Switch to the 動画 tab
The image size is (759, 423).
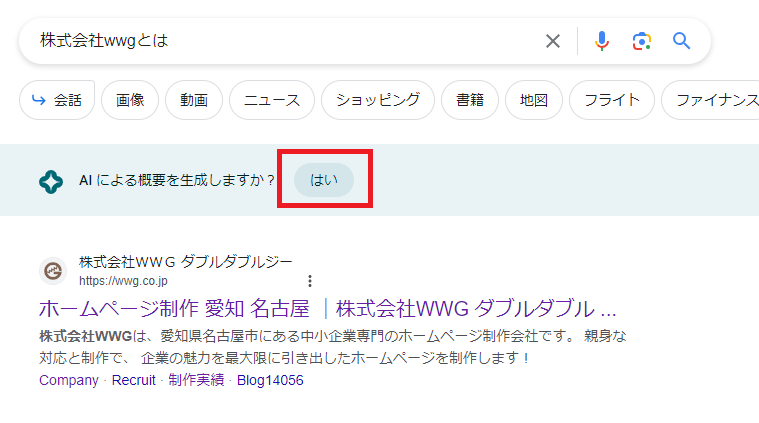[194, 100]
